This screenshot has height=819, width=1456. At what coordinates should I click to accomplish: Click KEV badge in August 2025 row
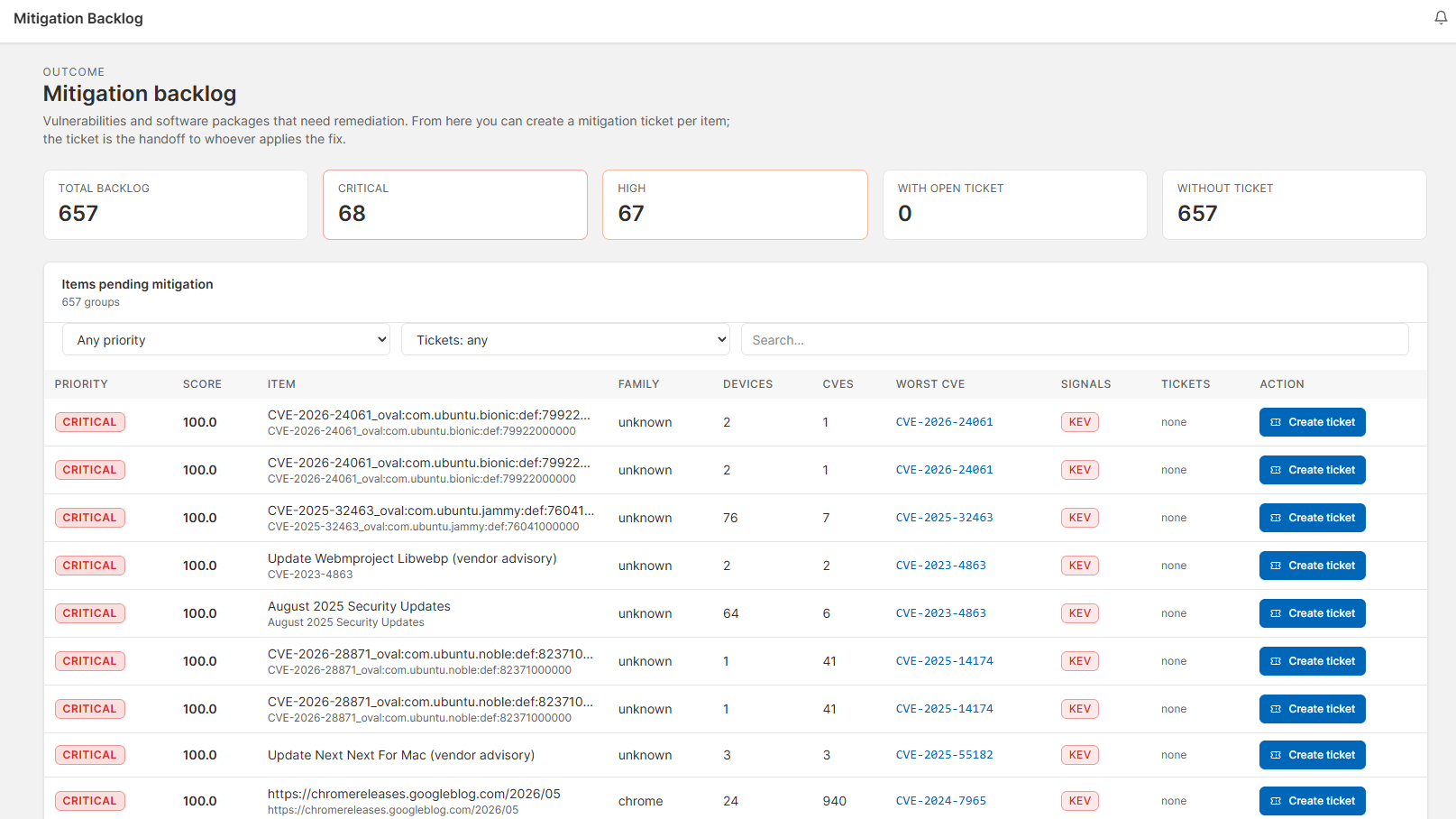(1080, 613)
